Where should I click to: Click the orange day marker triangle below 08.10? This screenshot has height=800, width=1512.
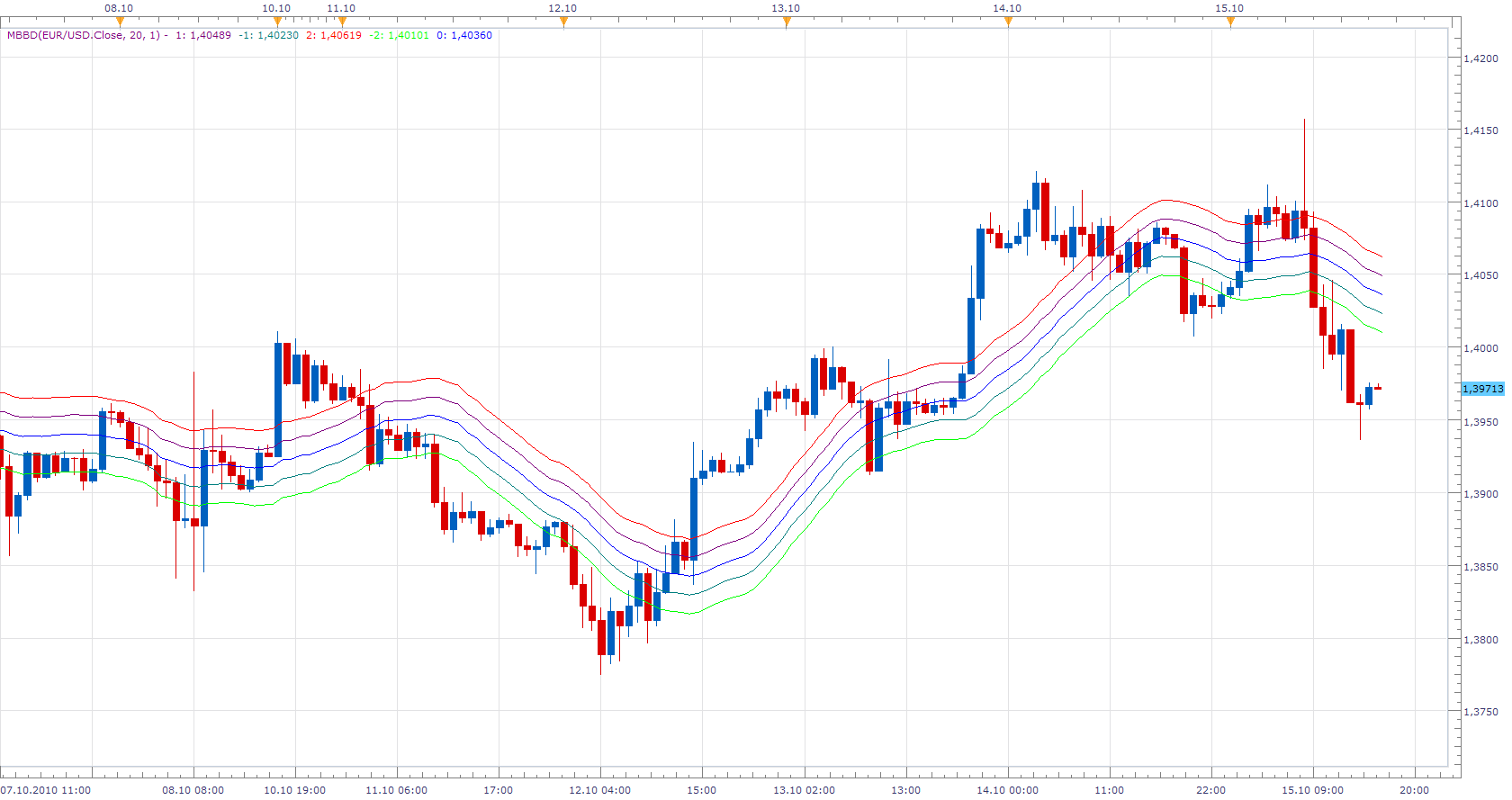click(x=120, y=22)
